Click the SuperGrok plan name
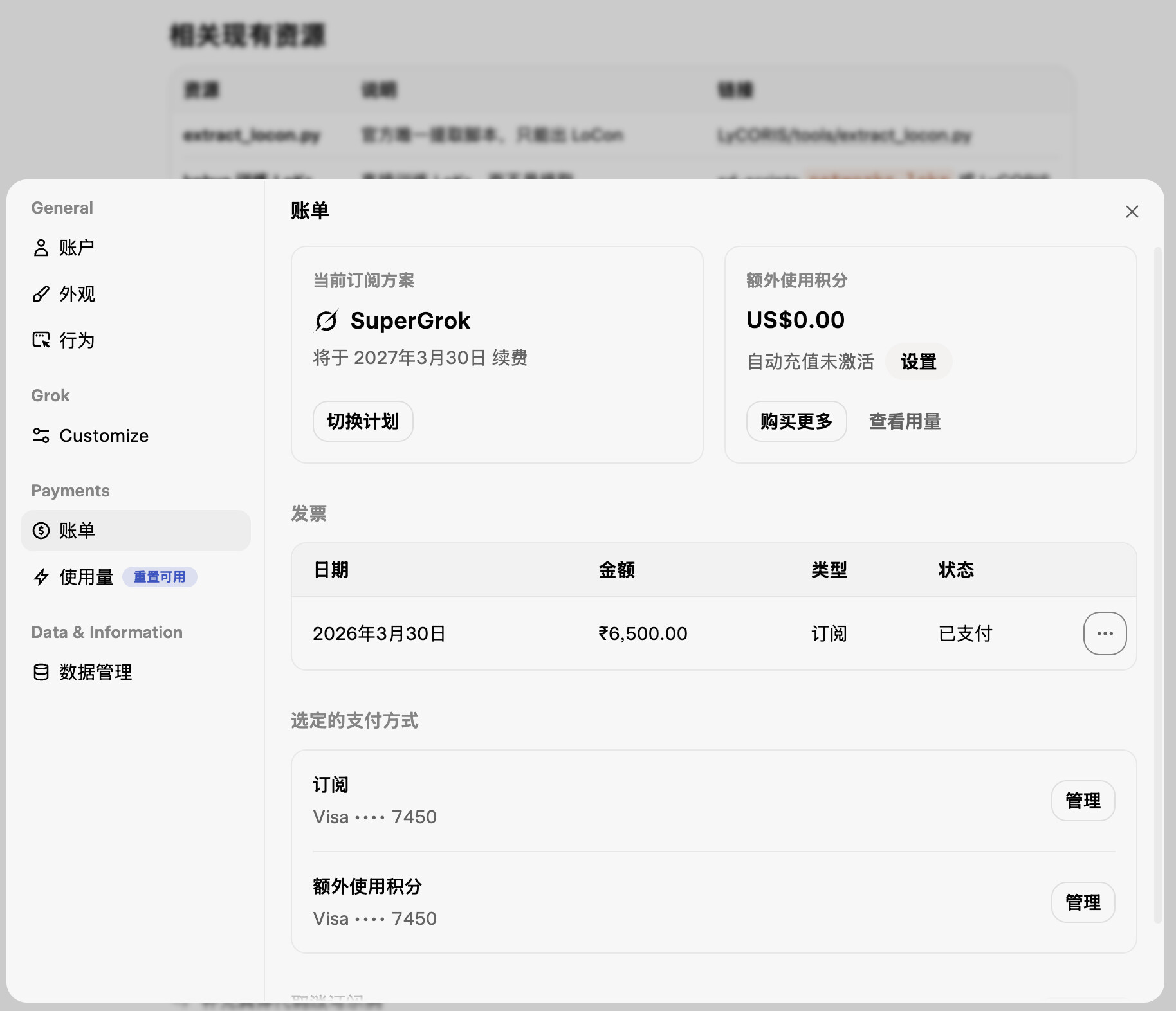1176x1011 pixels. 410,320
